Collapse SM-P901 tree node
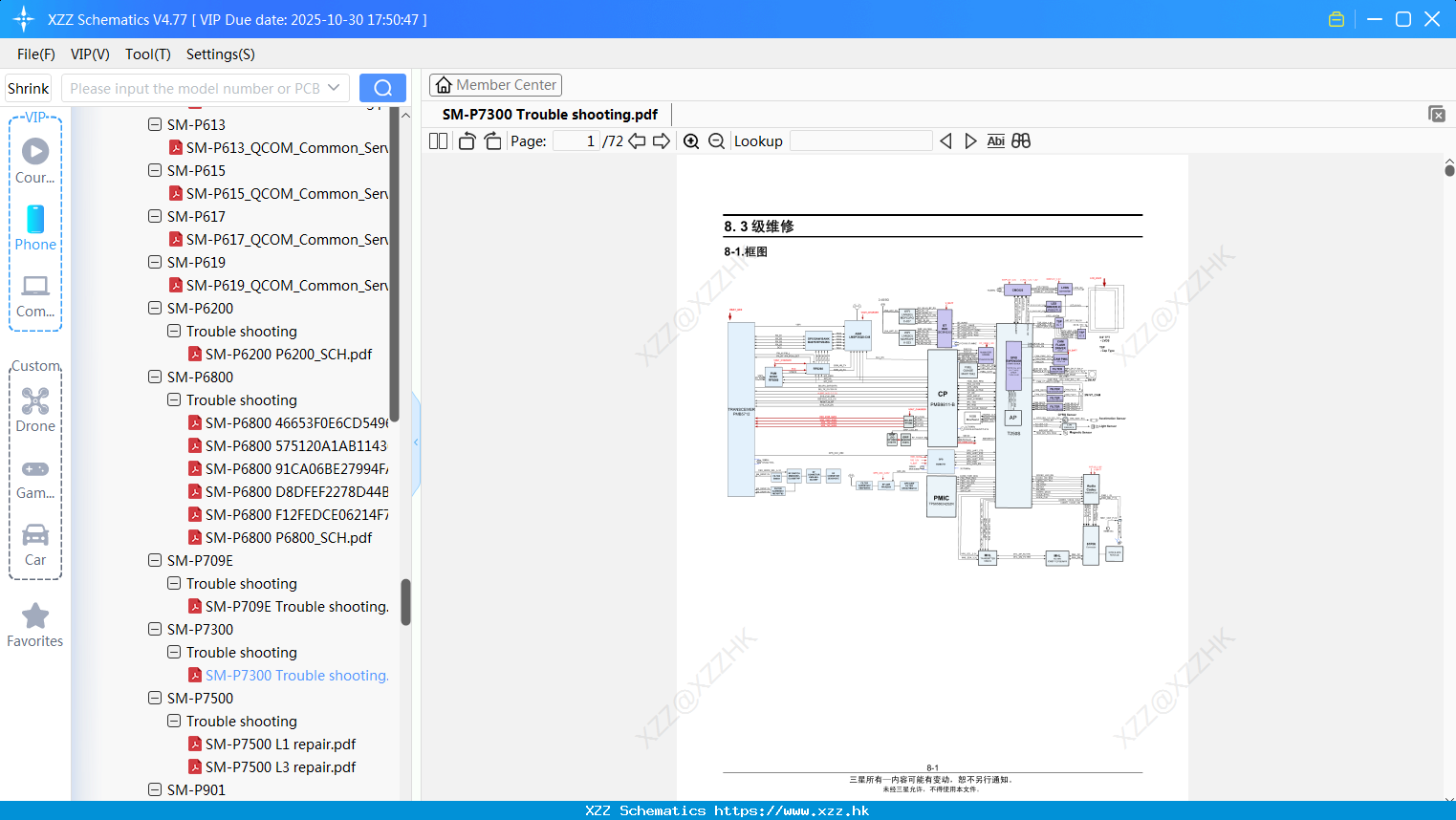 [x=155, y=789]
